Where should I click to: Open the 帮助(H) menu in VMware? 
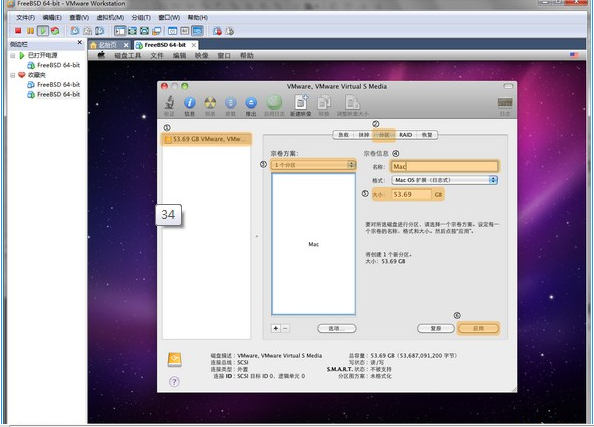point(197,17)
